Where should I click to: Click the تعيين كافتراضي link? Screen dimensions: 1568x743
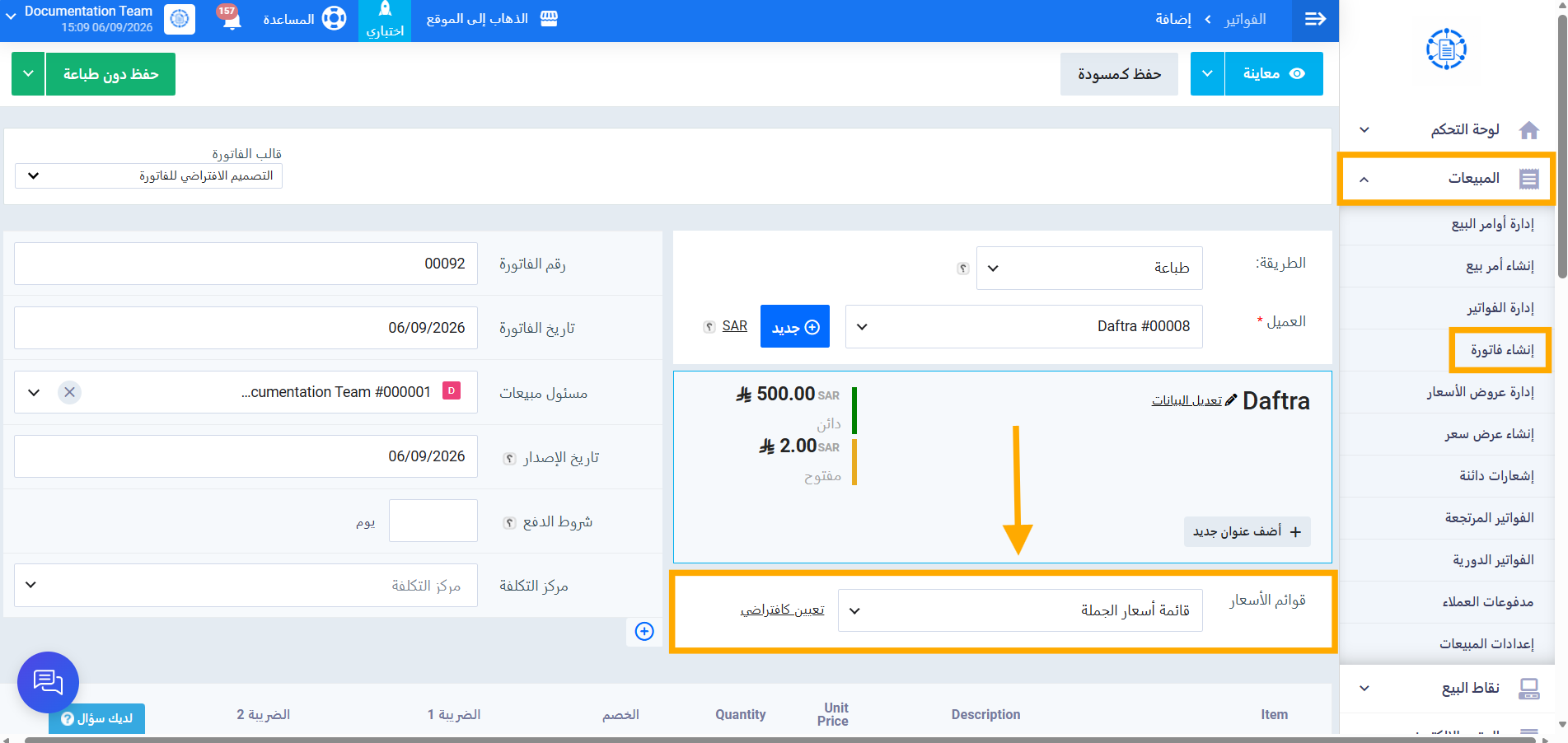click(x=782, y=610)
